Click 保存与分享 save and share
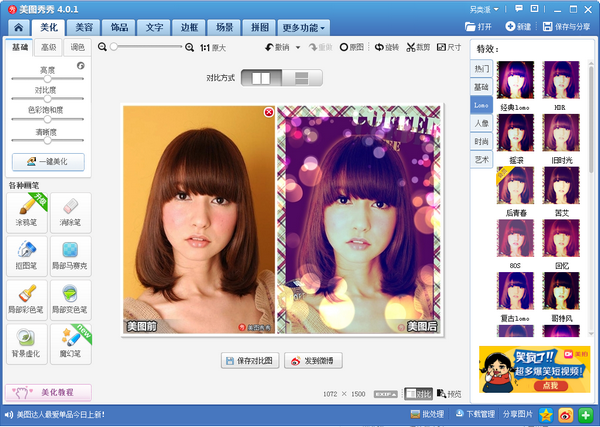Image resolution: width=600 pixels, height=427 pixels. [567, 26]
